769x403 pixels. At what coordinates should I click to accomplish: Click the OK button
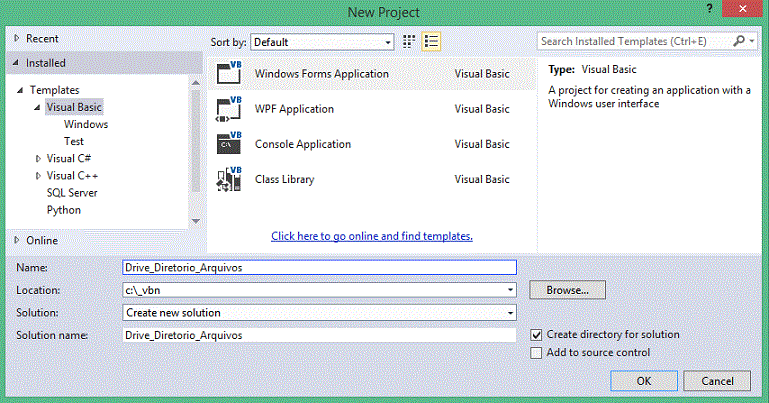coord(644,381)
